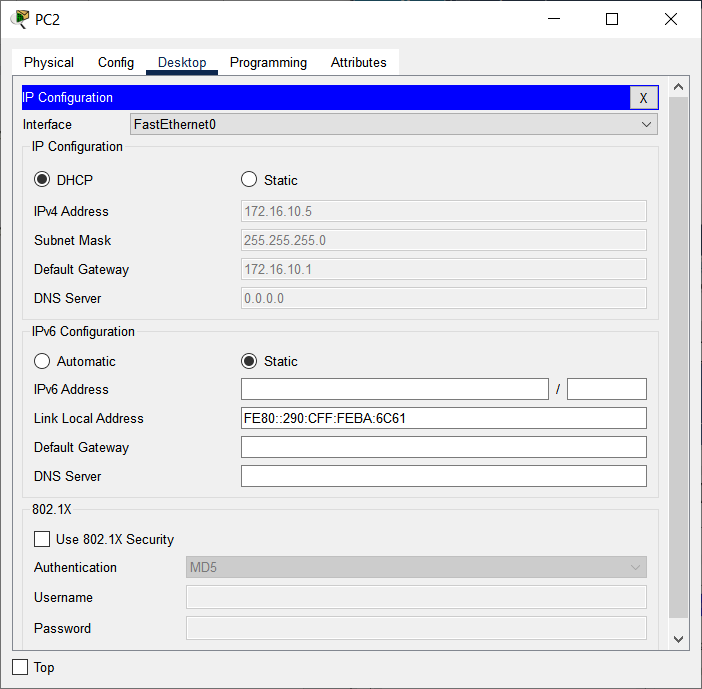Close the PC2 window

pos(671,19)
